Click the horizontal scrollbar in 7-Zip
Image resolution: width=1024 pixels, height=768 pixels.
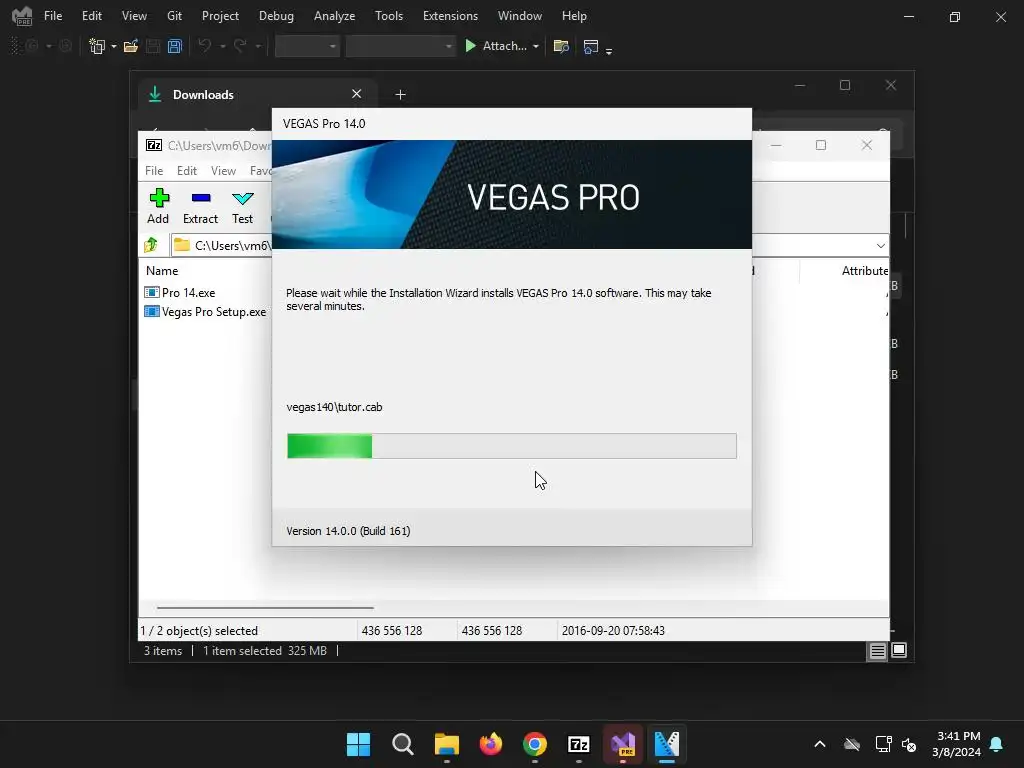coord(264,607)
